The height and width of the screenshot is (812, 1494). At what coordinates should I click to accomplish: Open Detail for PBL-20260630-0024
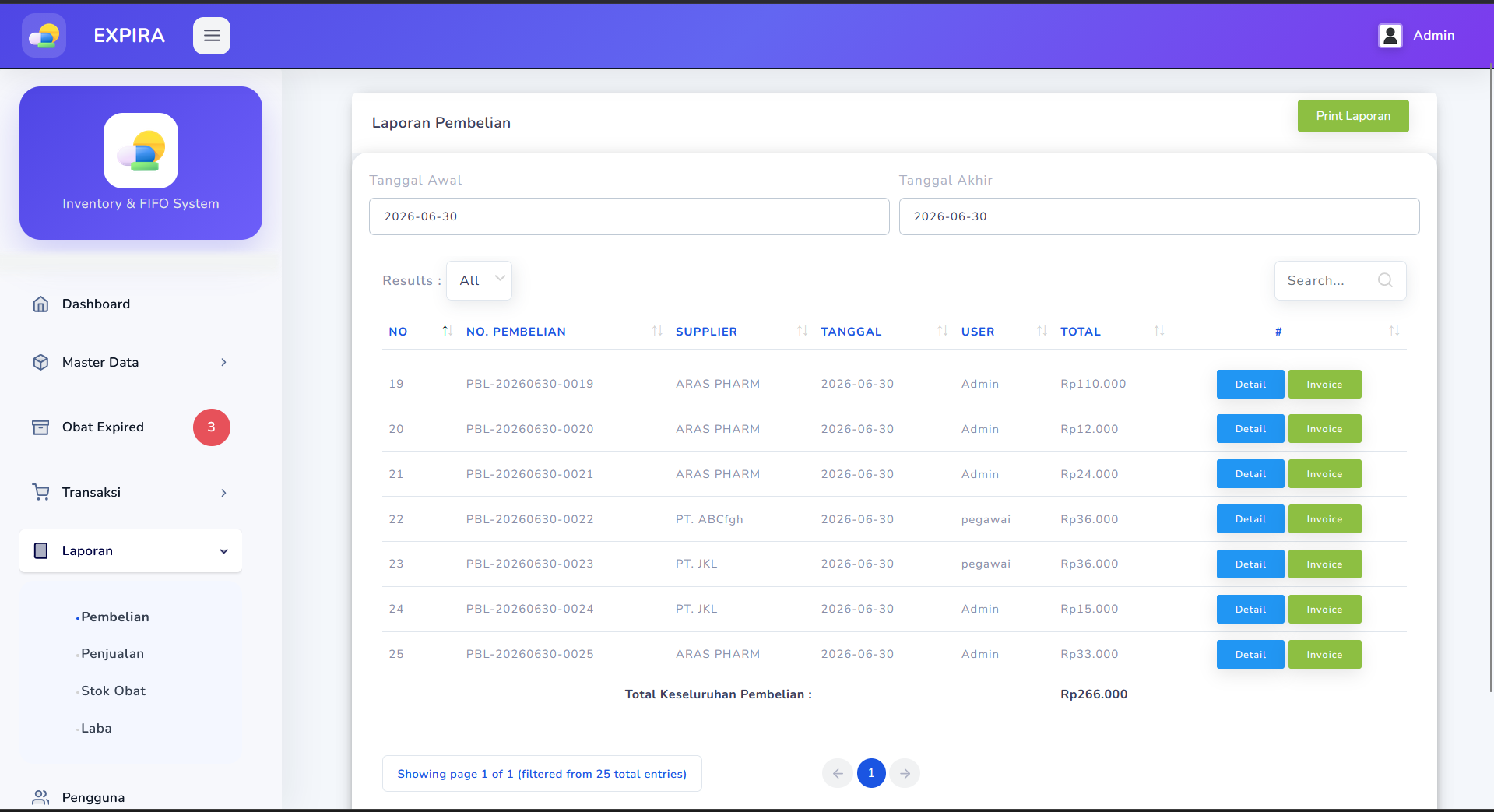[x=1250, y=610]
